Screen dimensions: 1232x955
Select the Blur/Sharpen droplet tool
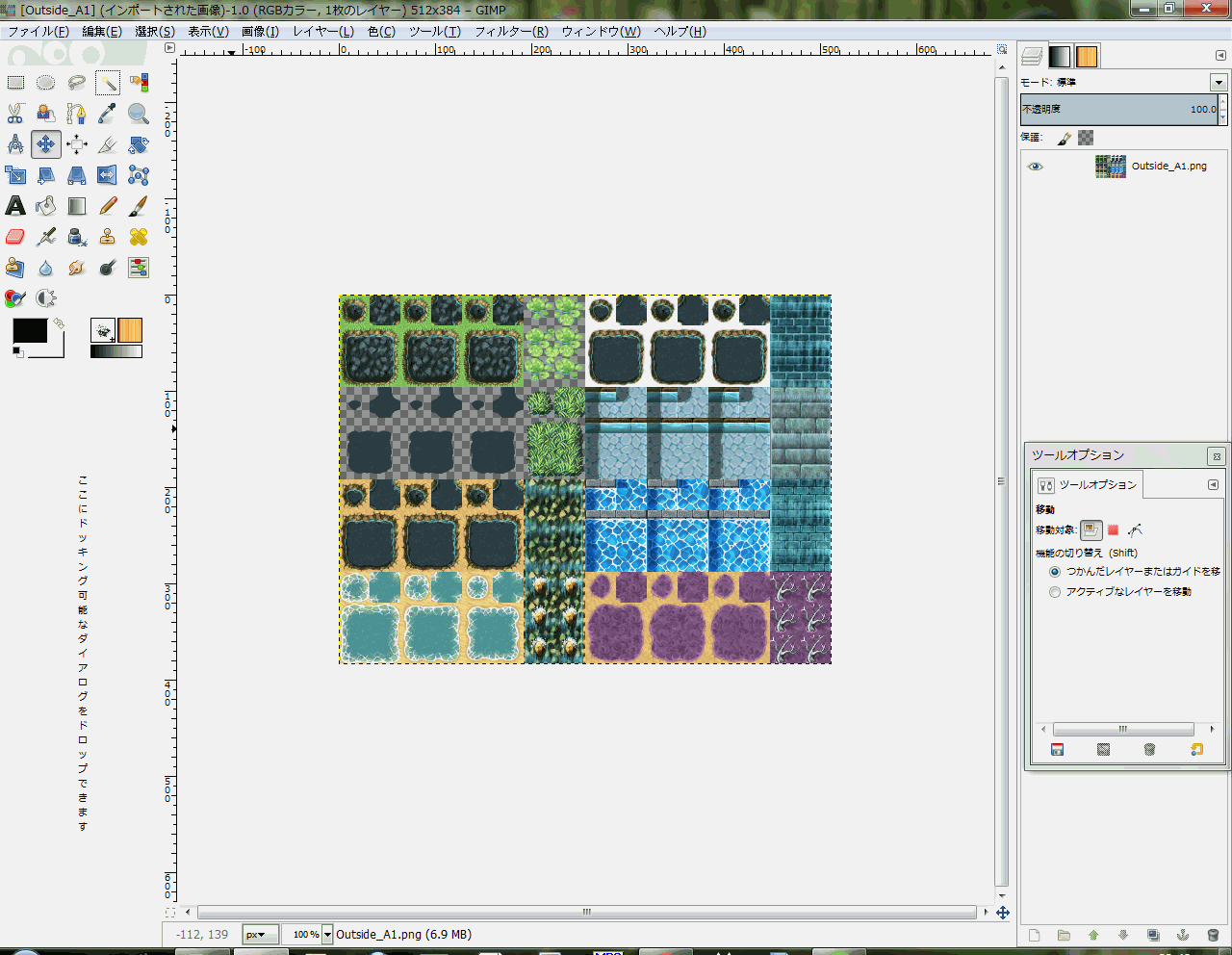click(x=46, y=268)
